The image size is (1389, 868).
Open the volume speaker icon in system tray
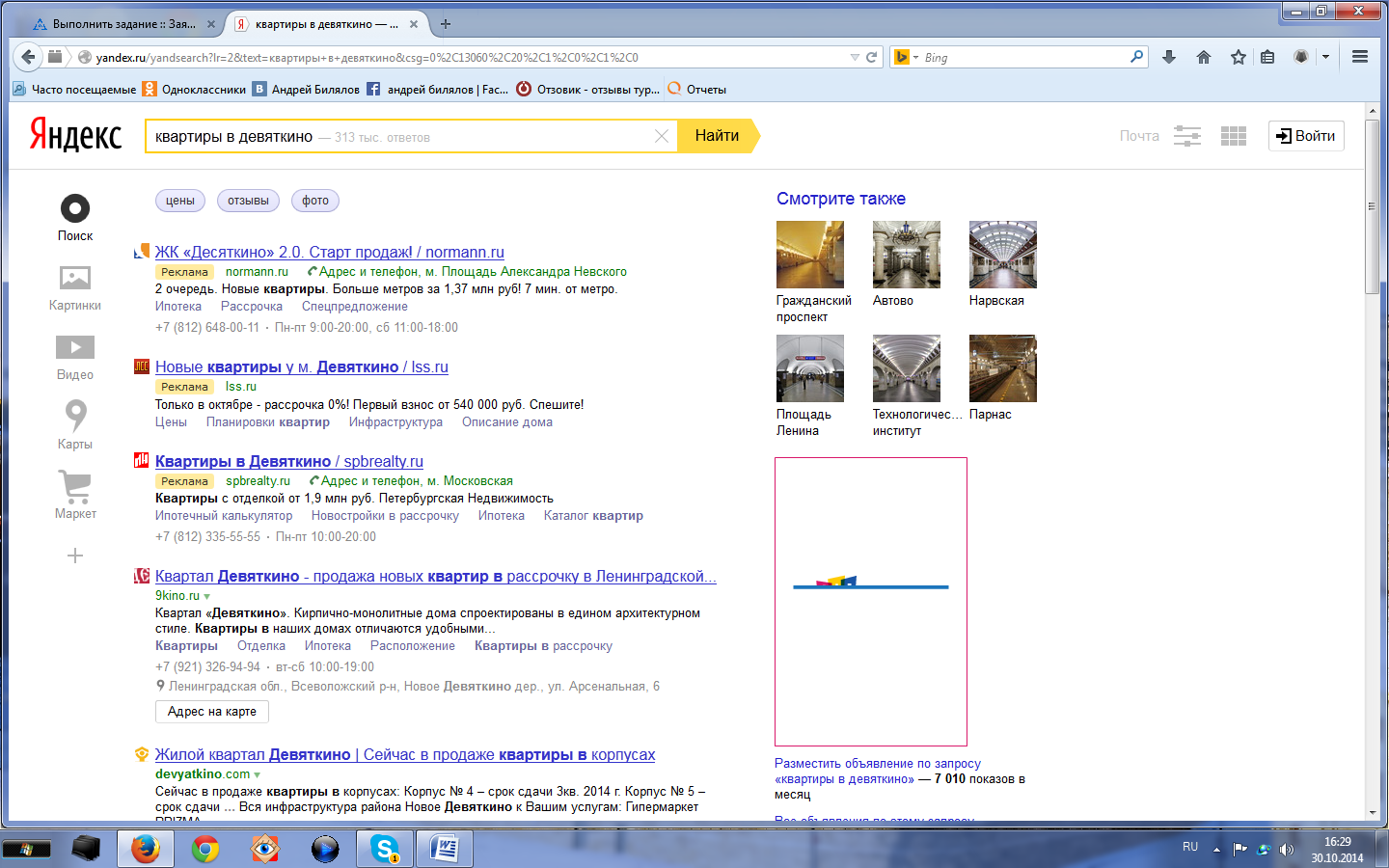[1286, 850]
